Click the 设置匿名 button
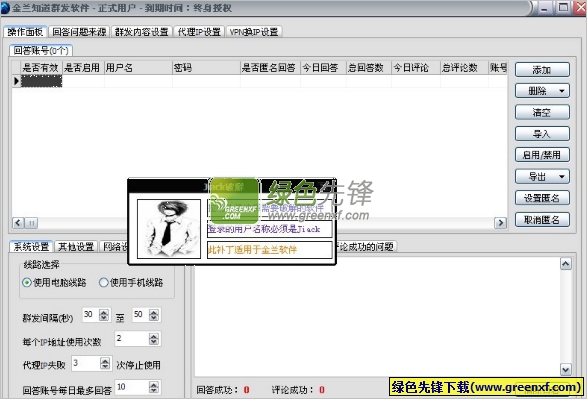Screen dimensions: 587x399 [542, 198]
